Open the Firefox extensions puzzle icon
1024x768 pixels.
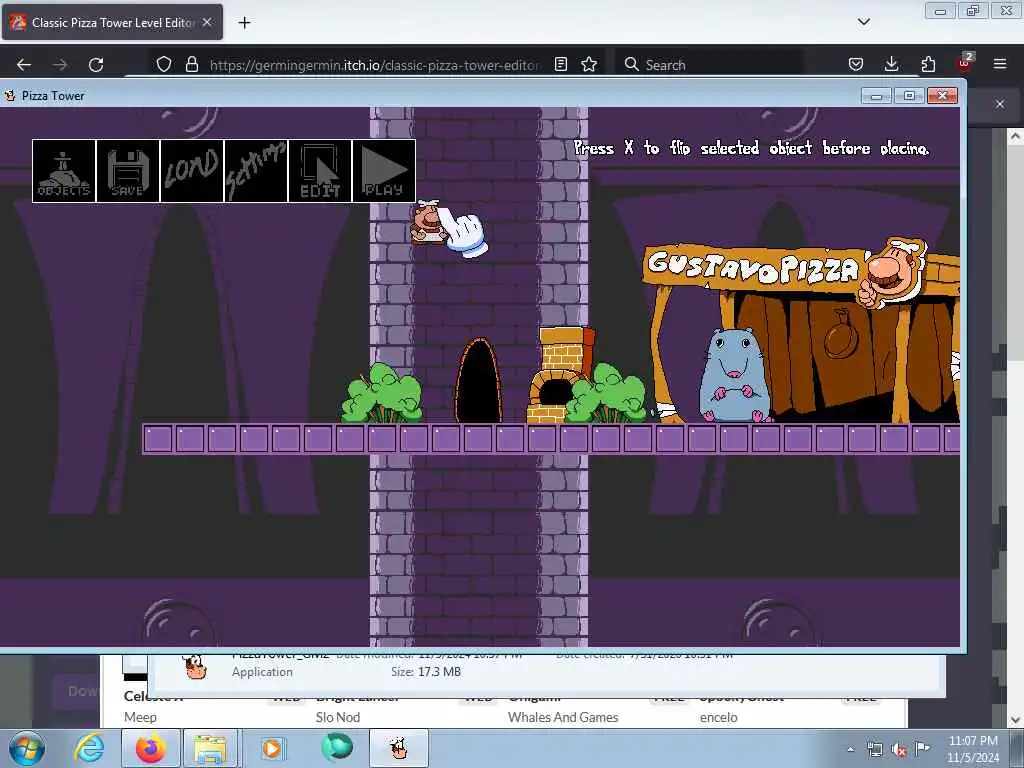tap(928, 65)
